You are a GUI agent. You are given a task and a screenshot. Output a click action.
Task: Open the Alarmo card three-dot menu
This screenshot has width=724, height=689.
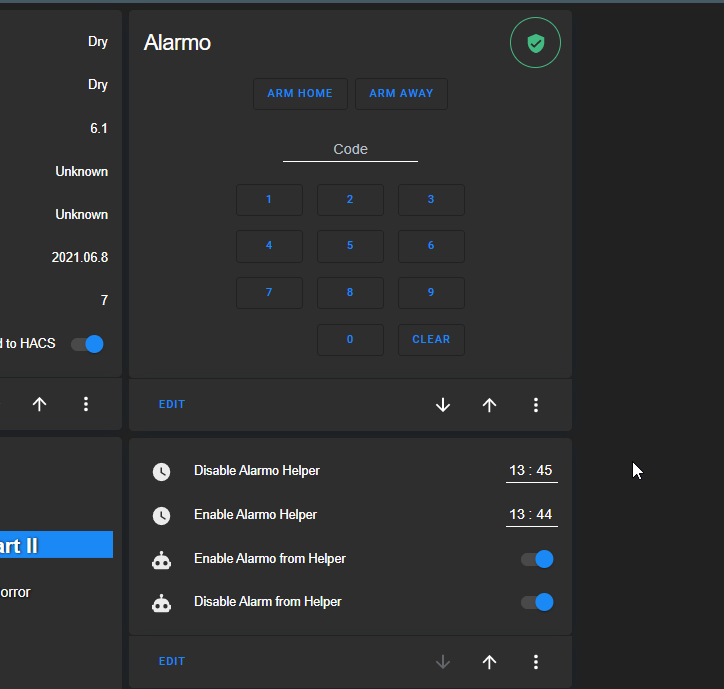tap(536, 405)
